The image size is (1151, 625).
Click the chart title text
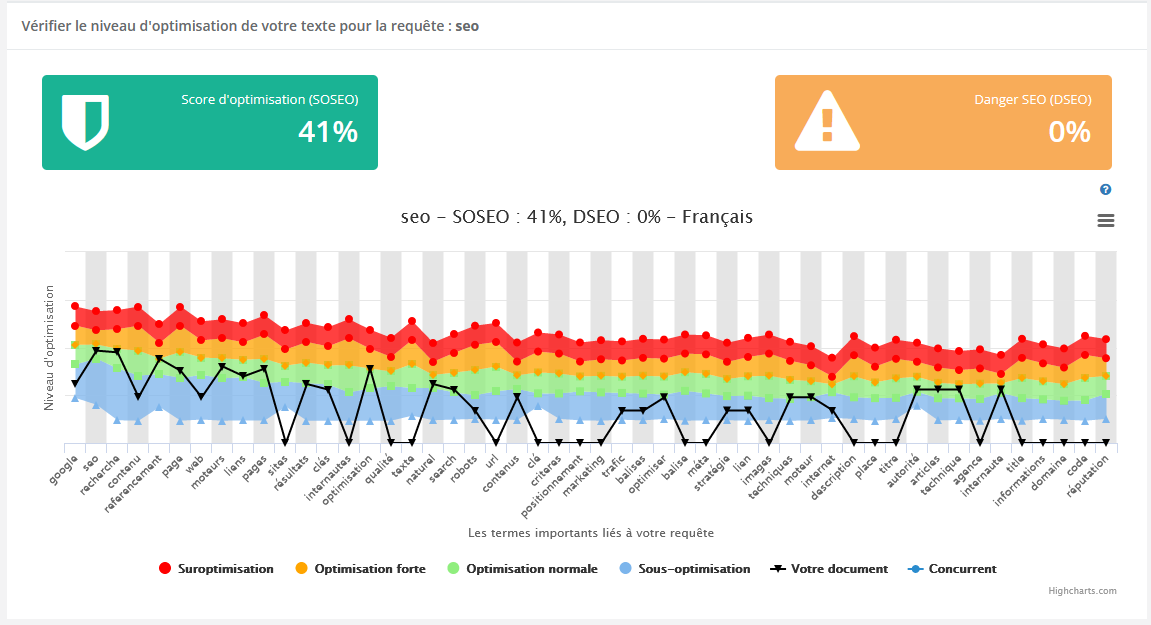click(x=576, y=217)
